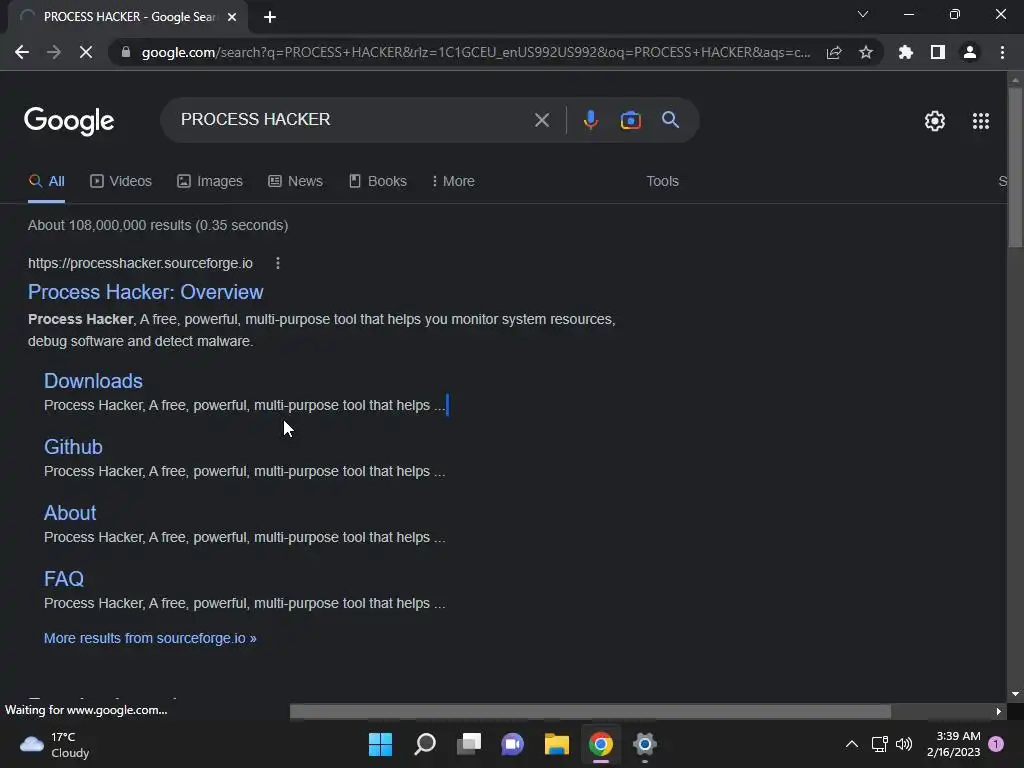Stop loading the page
This screenshot has width=1024, height=768.
point(86,52)
